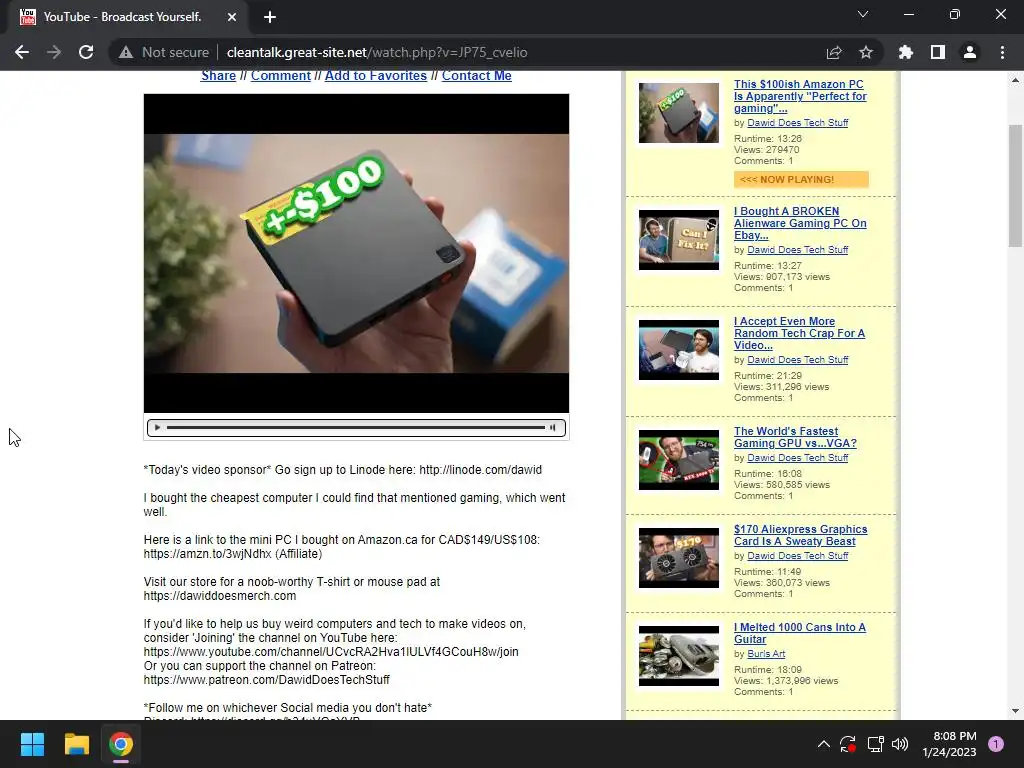Open 'This $100ish Amazon PC' video link
Screen dimensions: 1024x768
[800, 96]
